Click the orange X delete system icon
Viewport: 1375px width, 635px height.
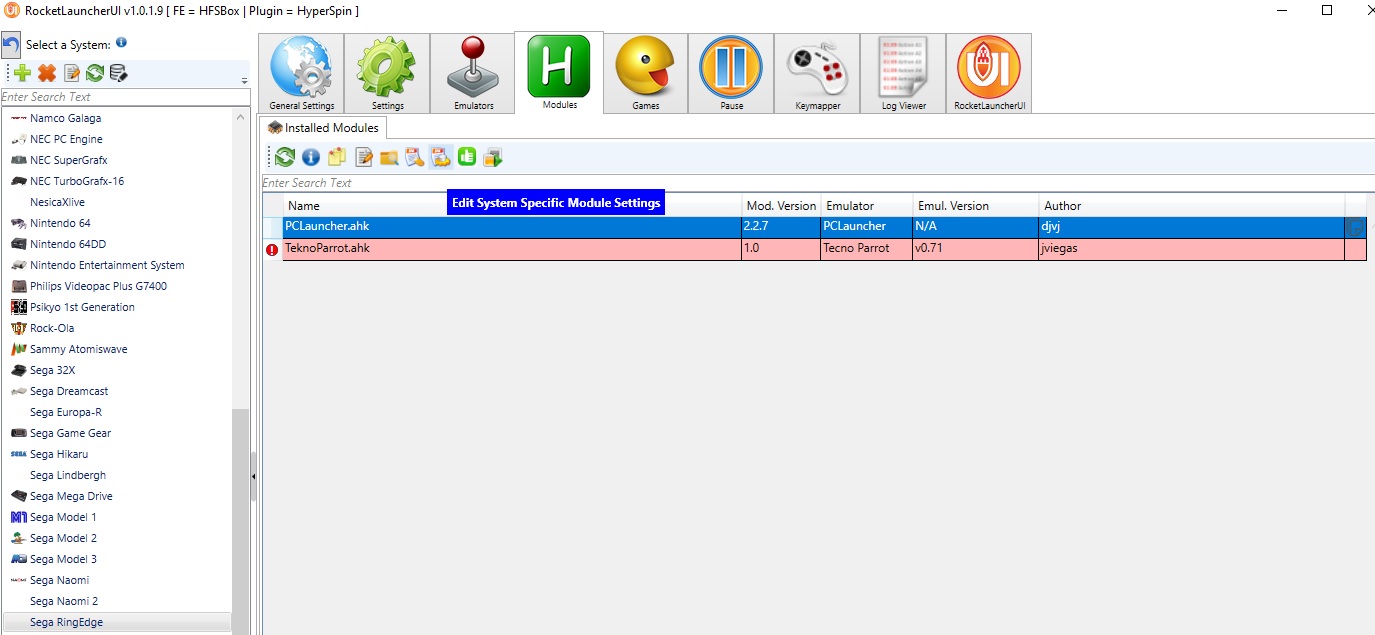pyautogui.click(x=46, y=73)
